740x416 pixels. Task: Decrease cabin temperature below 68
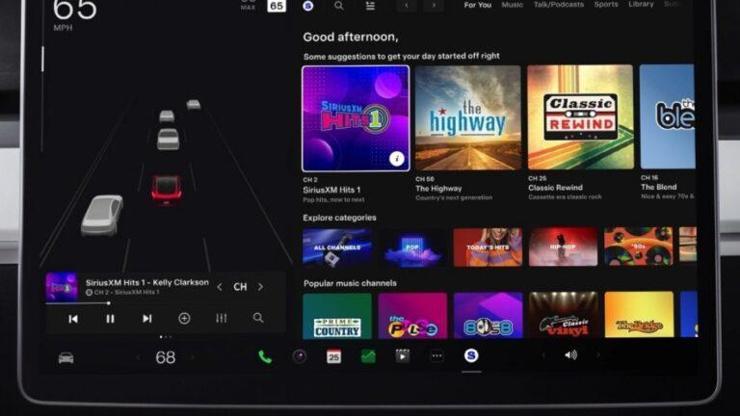click(x=138, y=357)
